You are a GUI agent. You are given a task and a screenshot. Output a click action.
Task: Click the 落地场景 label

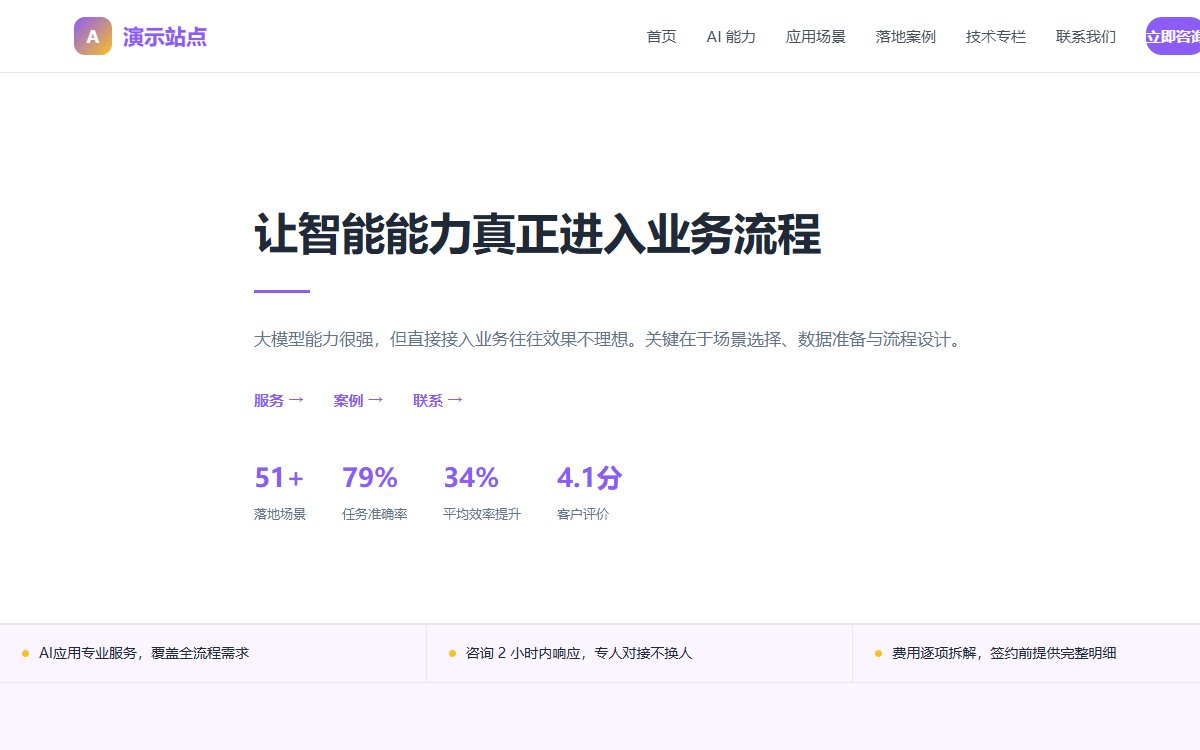click(280, 514)
